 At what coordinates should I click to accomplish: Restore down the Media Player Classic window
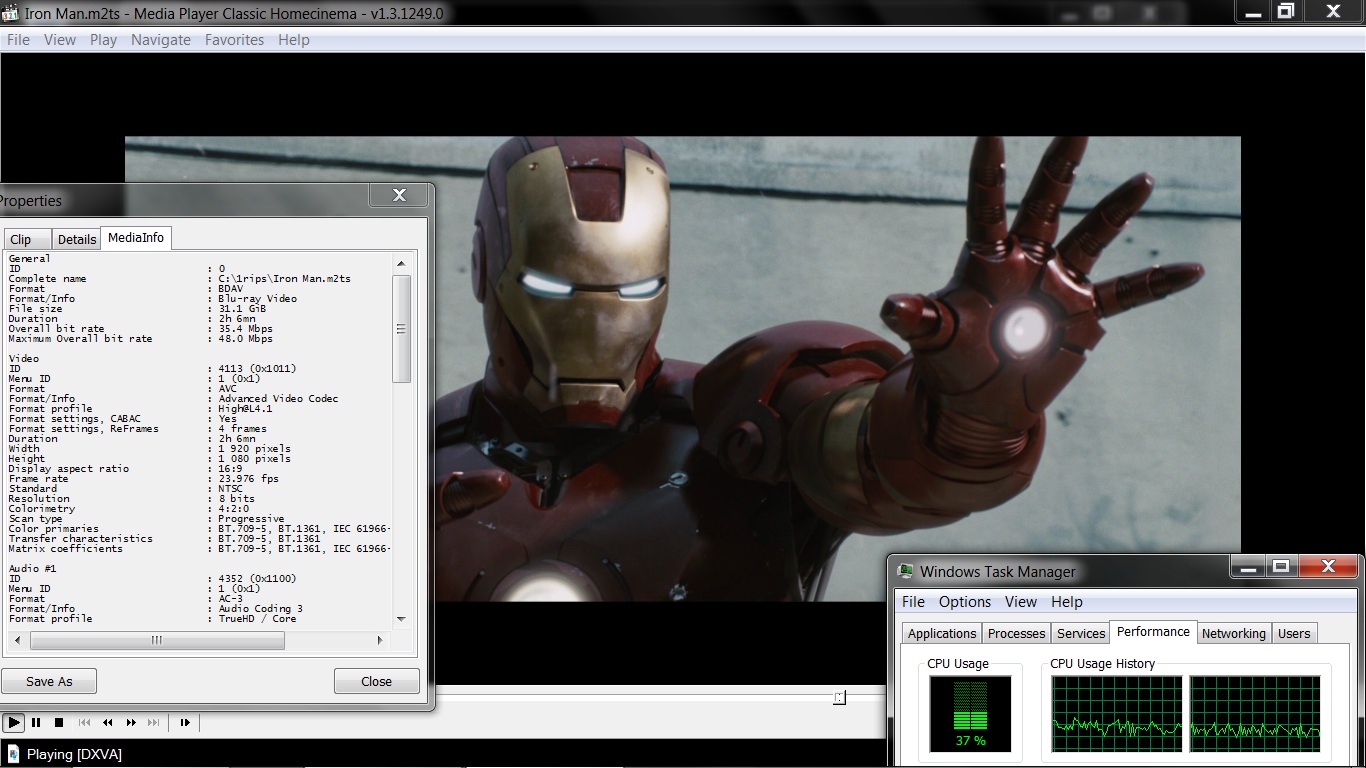[x=1286, y=11]
